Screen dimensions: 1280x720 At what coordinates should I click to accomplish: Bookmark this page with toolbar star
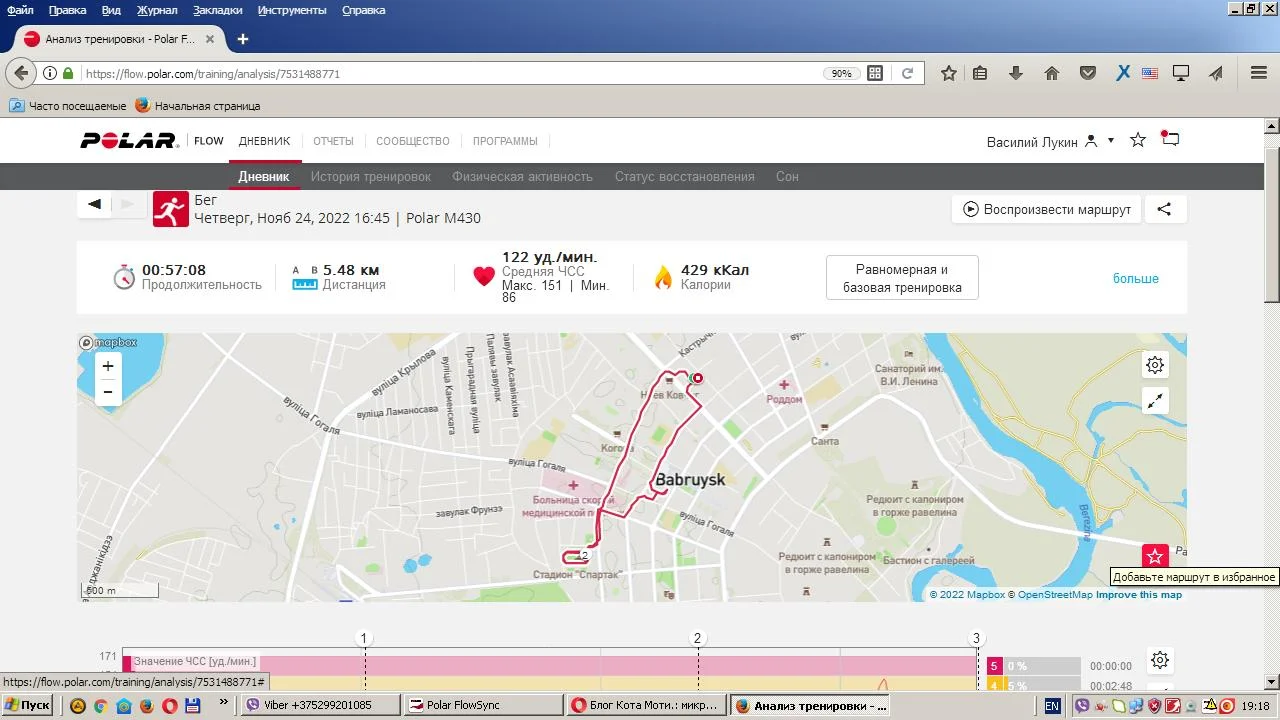click(949, 73)
